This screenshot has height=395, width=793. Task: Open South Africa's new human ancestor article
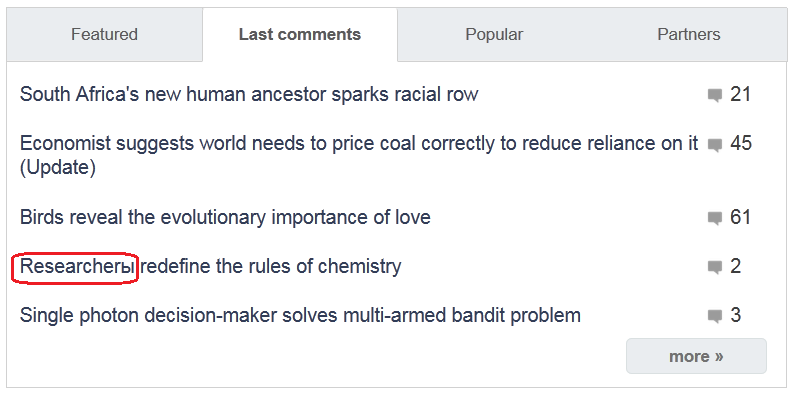(249, 94)
